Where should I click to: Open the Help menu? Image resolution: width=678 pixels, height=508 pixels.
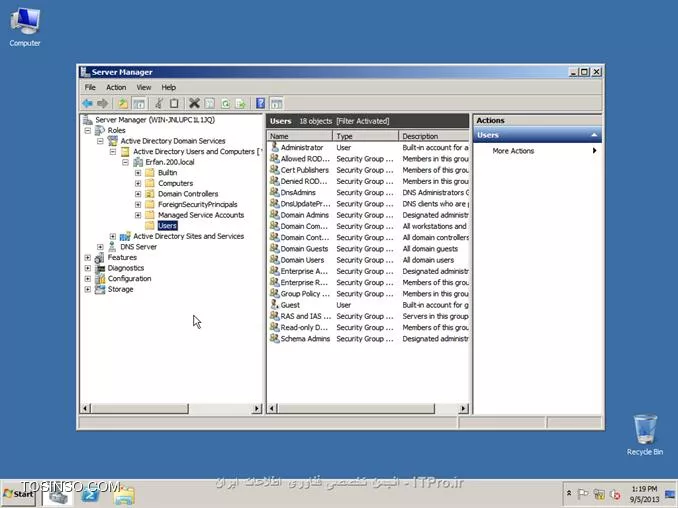tap(169, 87)
